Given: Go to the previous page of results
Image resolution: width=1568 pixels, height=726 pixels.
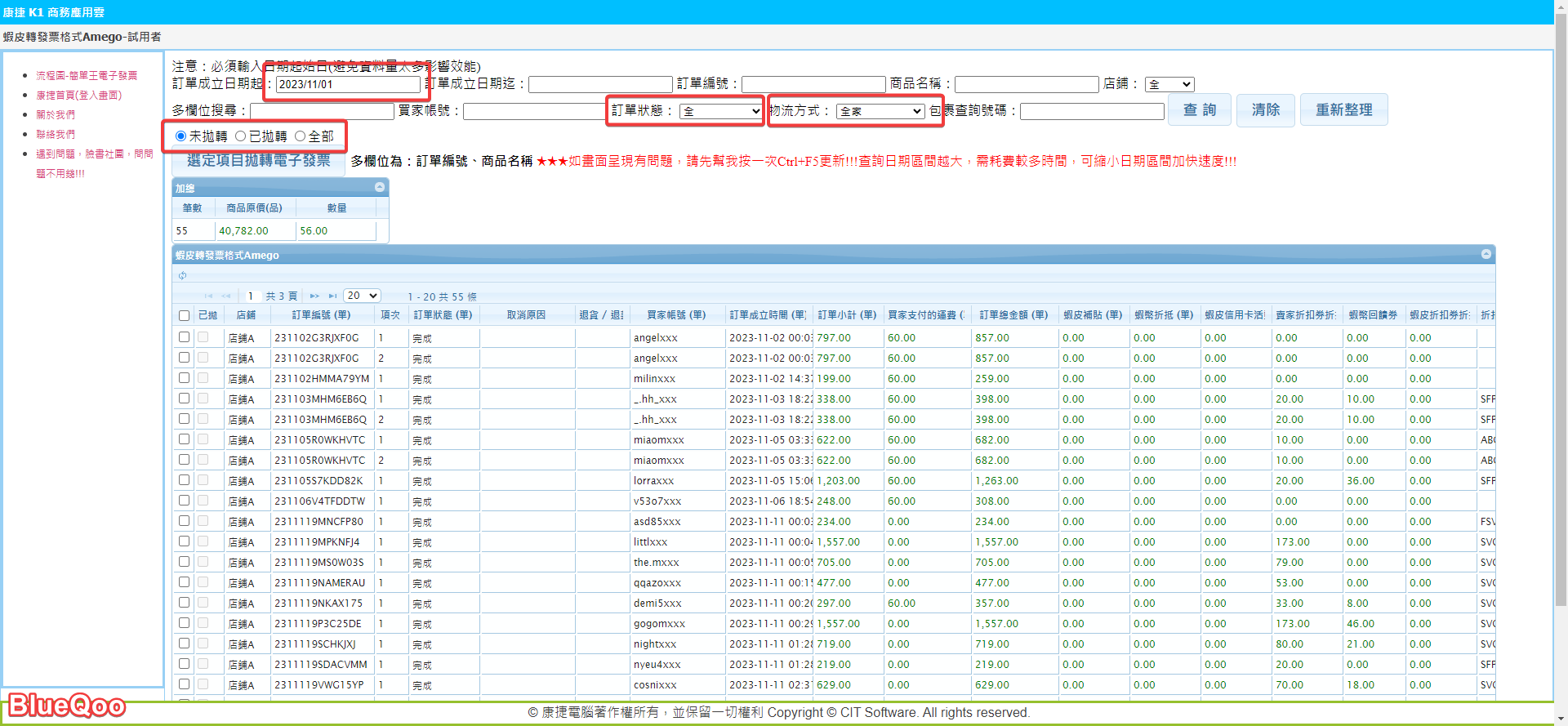Looking at the screenshot, I should [x=226, y=296].
